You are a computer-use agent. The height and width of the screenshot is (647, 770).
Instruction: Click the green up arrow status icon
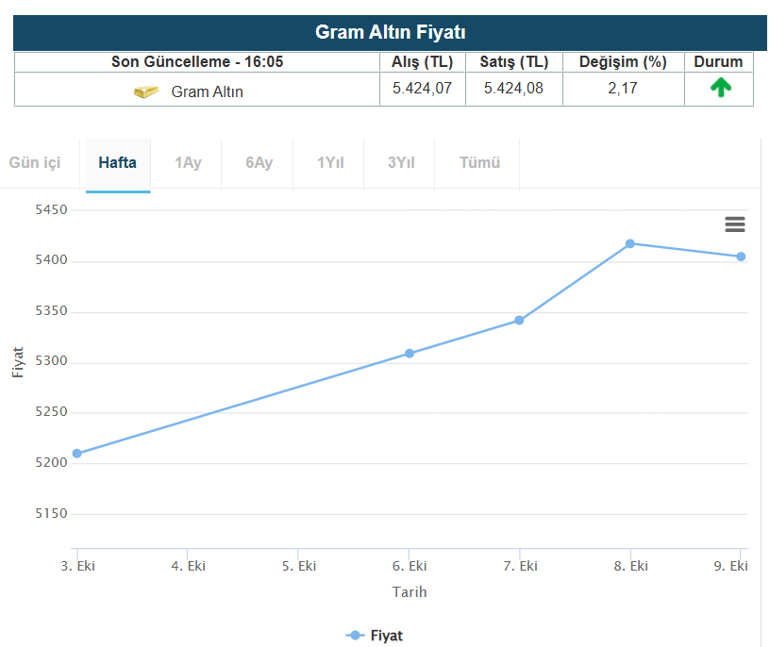(x=720, y=88)
